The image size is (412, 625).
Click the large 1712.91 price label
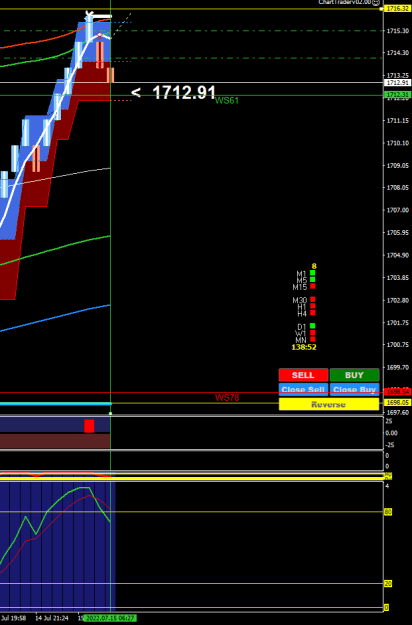coord(184,92)
